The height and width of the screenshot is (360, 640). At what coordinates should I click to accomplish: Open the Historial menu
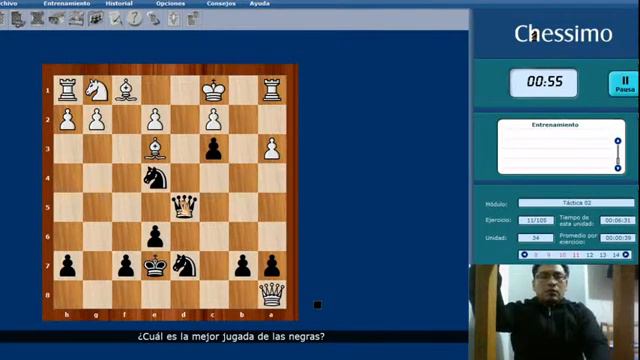click(x=119, y=3)
